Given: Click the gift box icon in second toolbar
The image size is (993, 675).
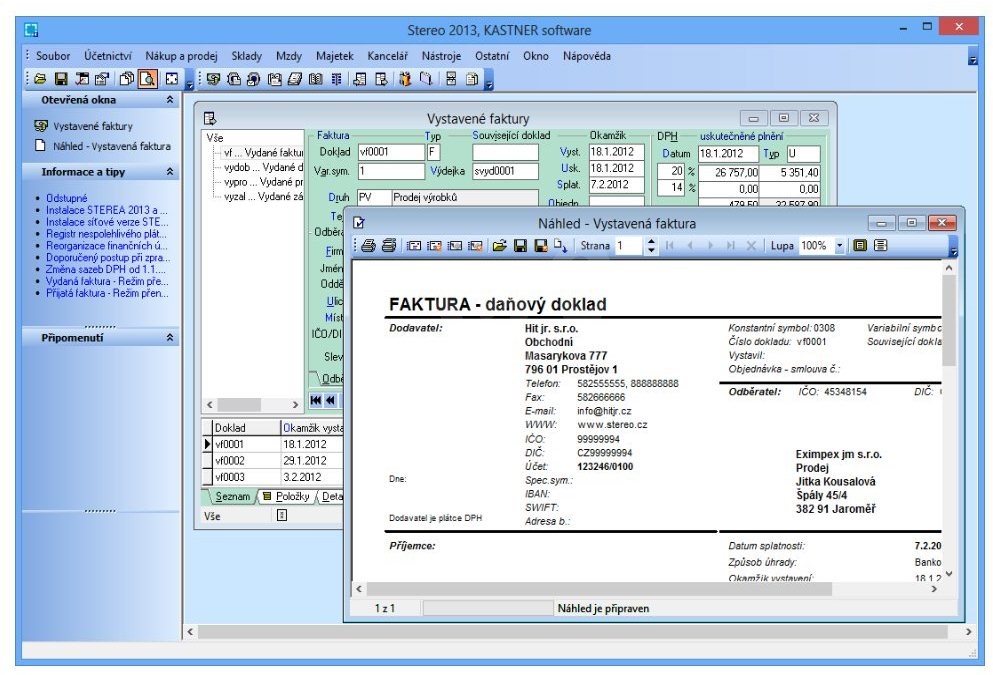Looking at the screenshot, I should pyautogui.click(x=405, y=79).
